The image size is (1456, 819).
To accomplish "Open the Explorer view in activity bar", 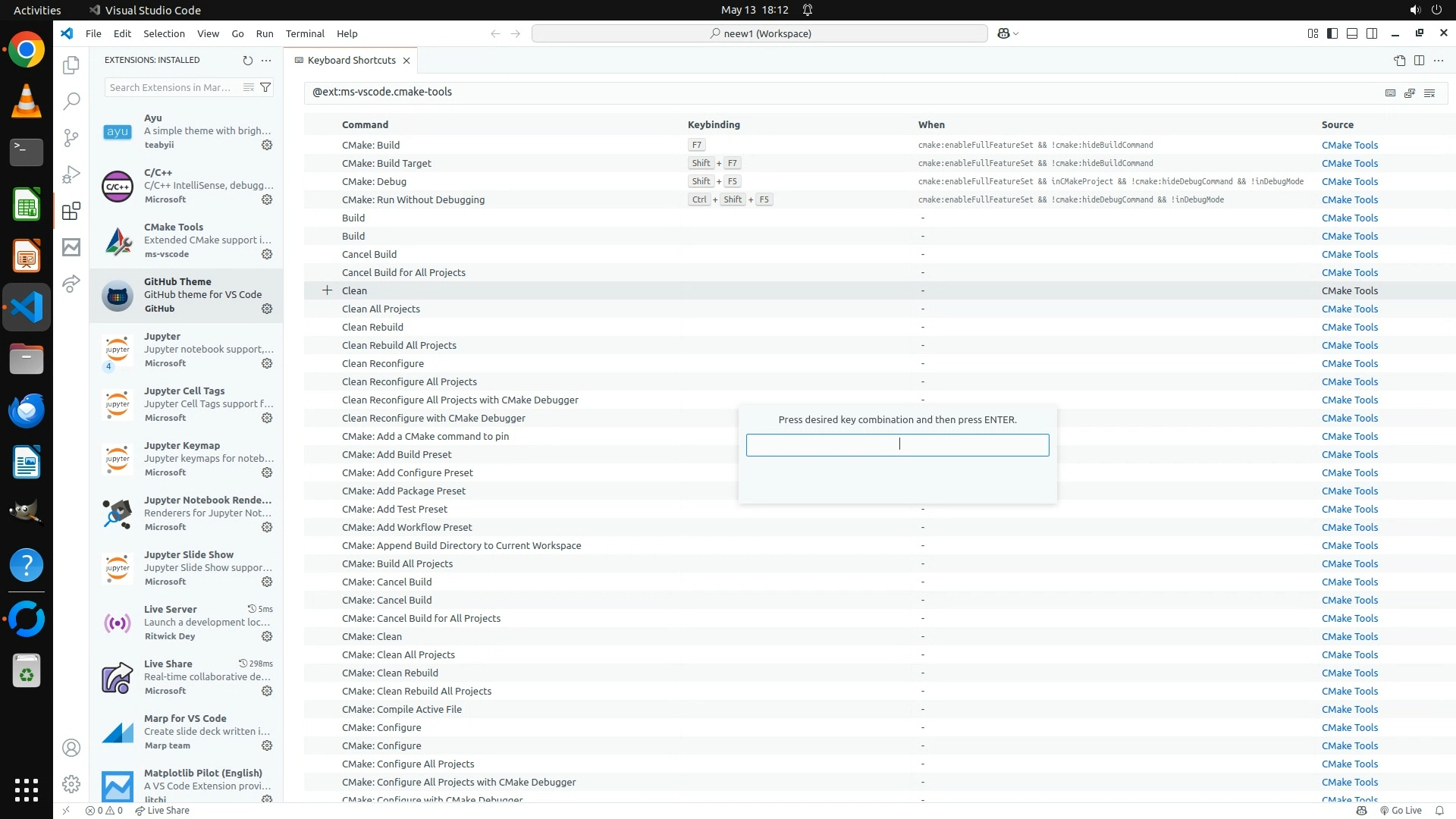I will 71,65.
